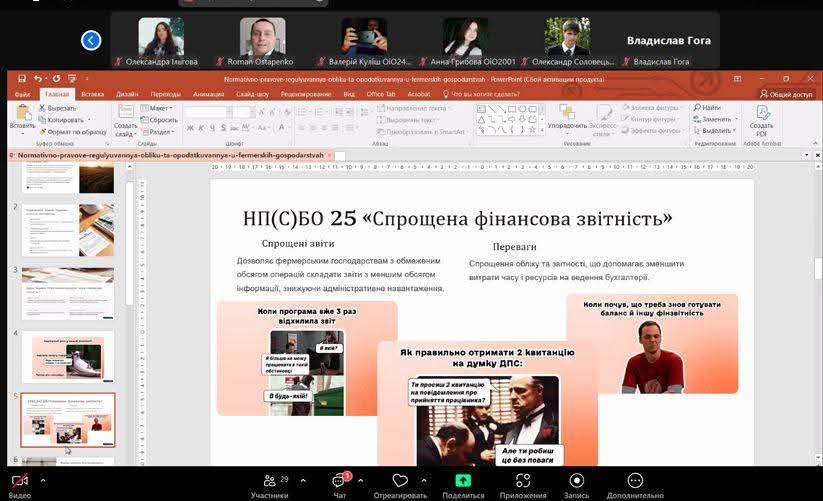This screenshot has width=823, height=501.
Task: Open Макет layout dropdown
Action: [156, 108]
